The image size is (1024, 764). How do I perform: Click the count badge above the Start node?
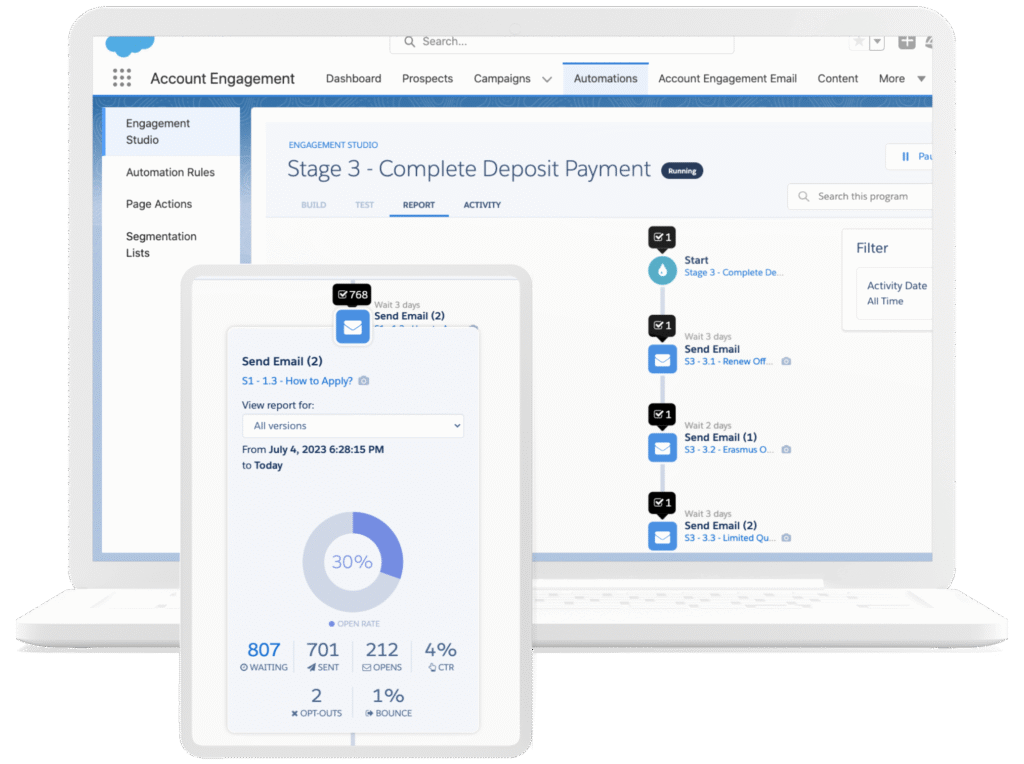(x=661, y=237)
